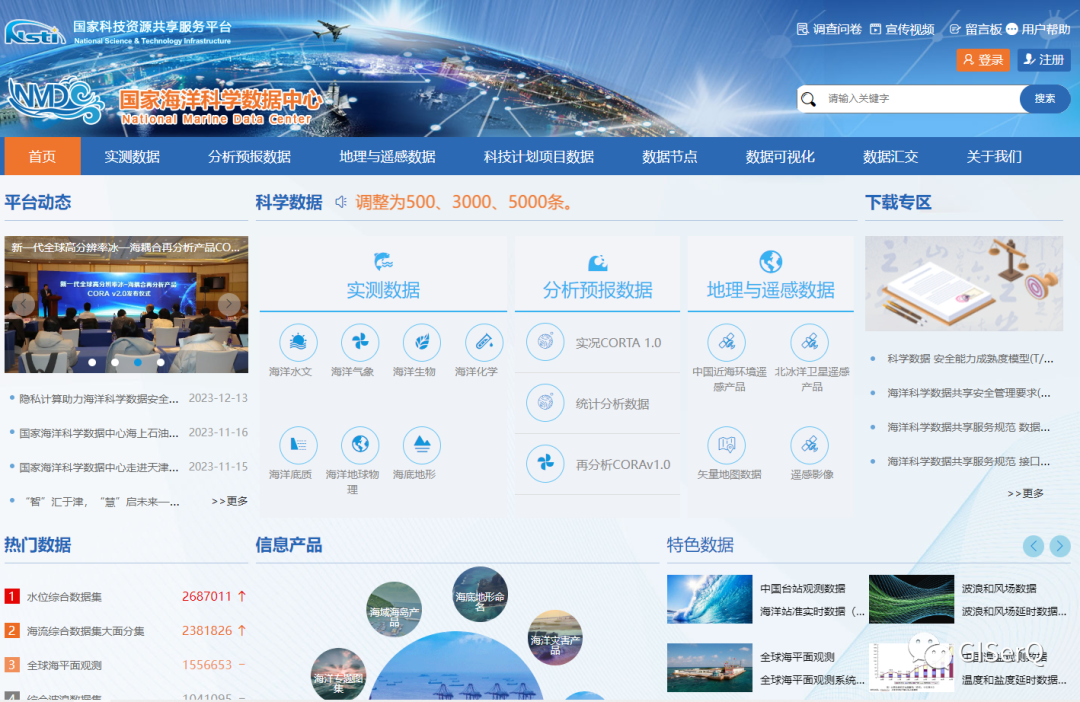Open the 用户帮助 link
This screenshot has width=1080, height=702.
[x=1039, y=29]
